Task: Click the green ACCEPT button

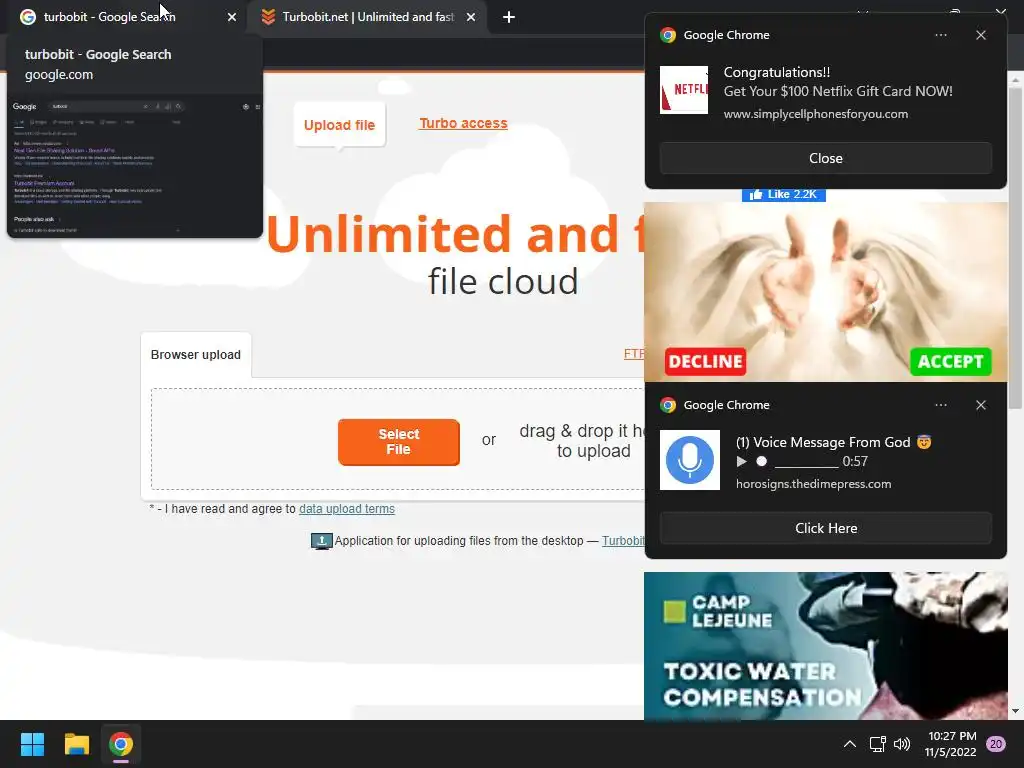Action: click(950, 361)
